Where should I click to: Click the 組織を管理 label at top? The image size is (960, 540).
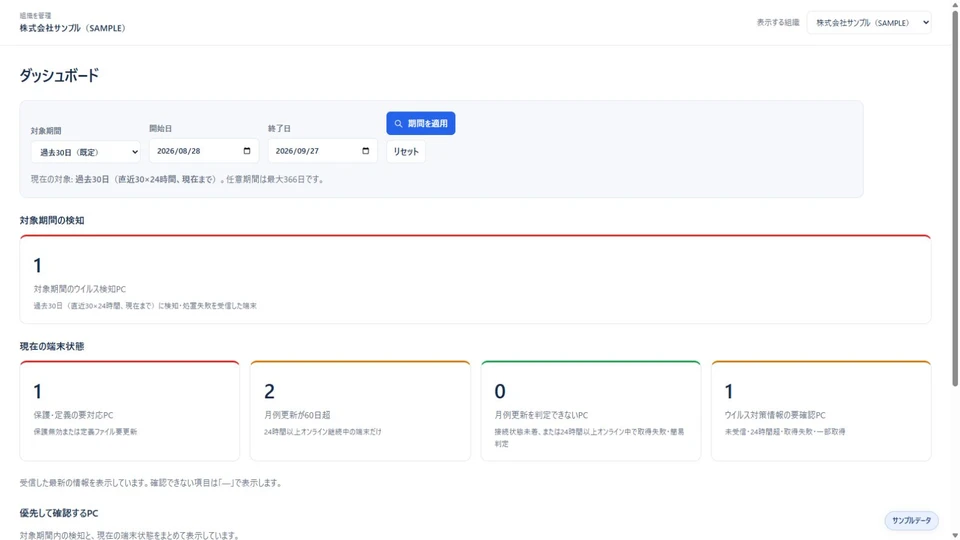[x=36, y=15]
